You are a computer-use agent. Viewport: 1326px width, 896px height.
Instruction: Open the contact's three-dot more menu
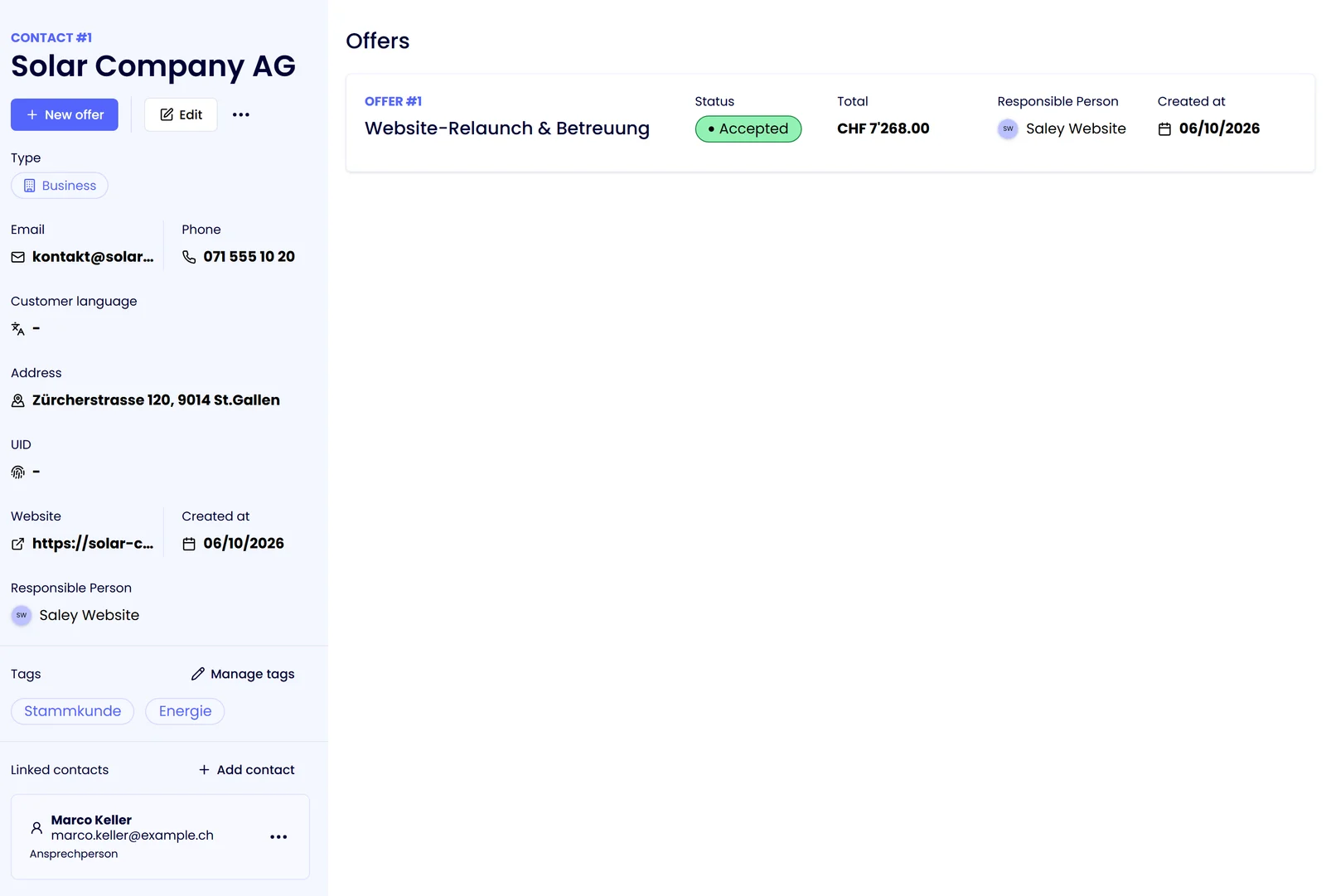[241, 114]
